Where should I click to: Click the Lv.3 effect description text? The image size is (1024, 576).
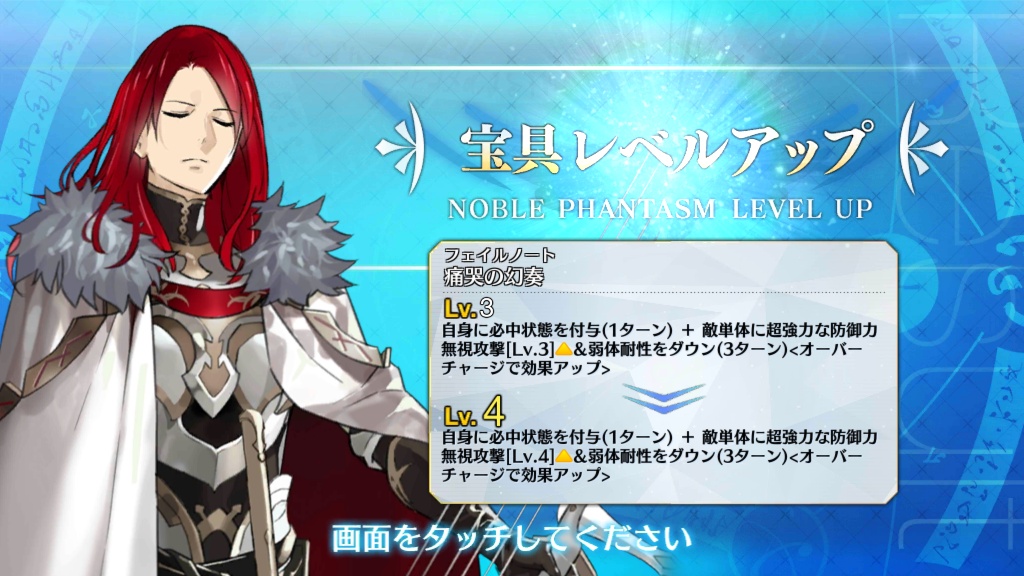click(660, 349)
